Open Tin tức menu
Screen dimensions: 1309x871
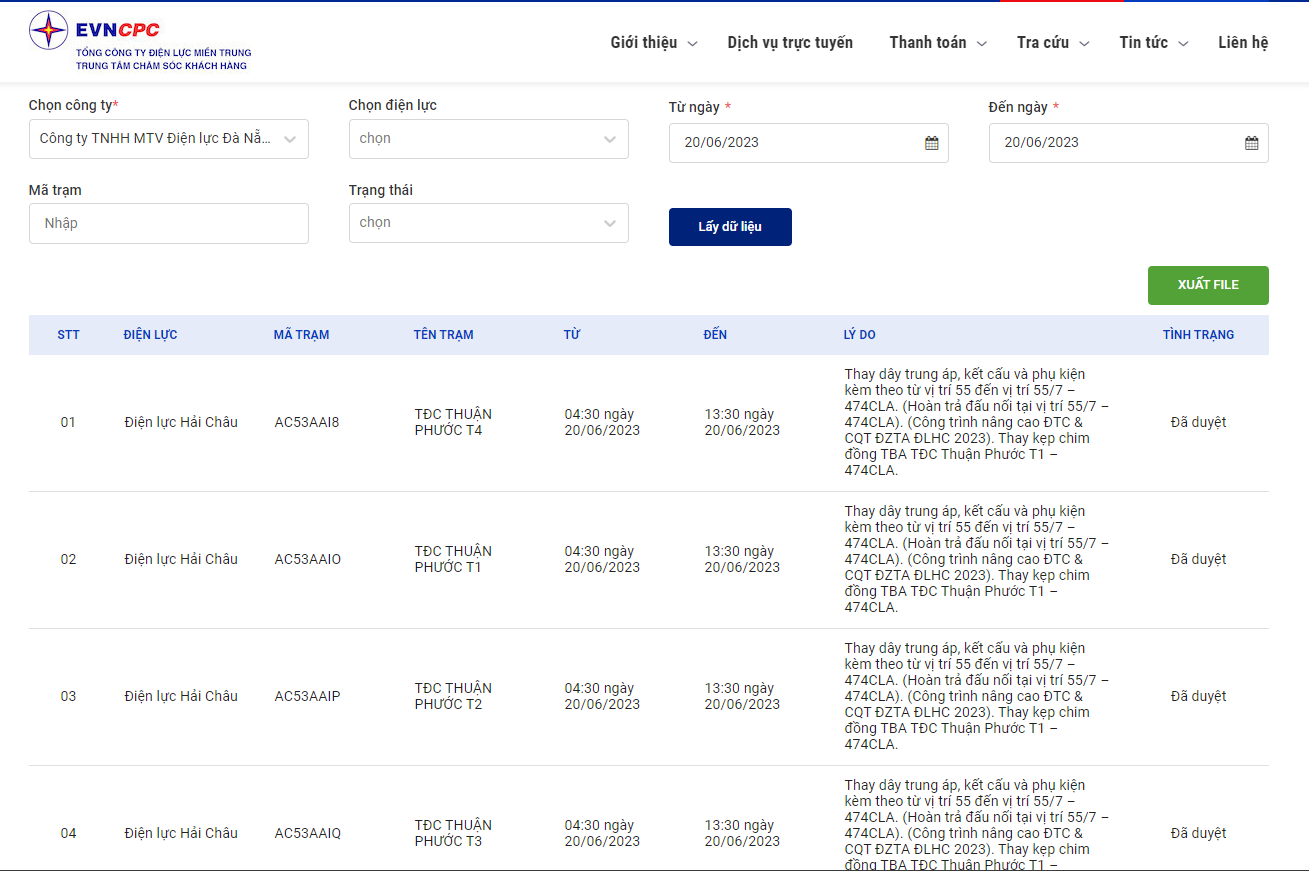1143,43
